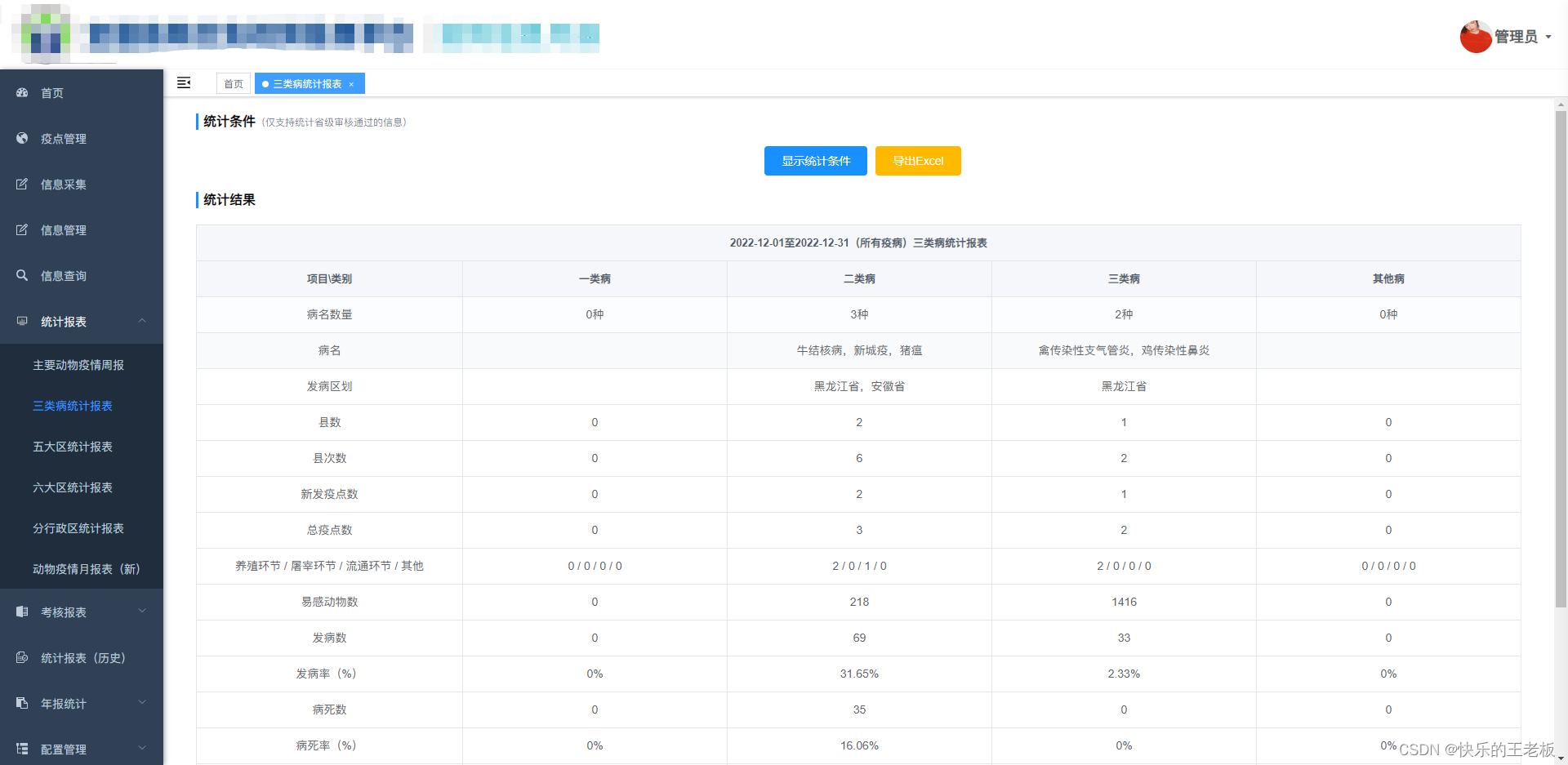This screenshot has height=765, width=1568.
Task: Open 主要动物疫情周报 menu item
Action: pos(78,365)
